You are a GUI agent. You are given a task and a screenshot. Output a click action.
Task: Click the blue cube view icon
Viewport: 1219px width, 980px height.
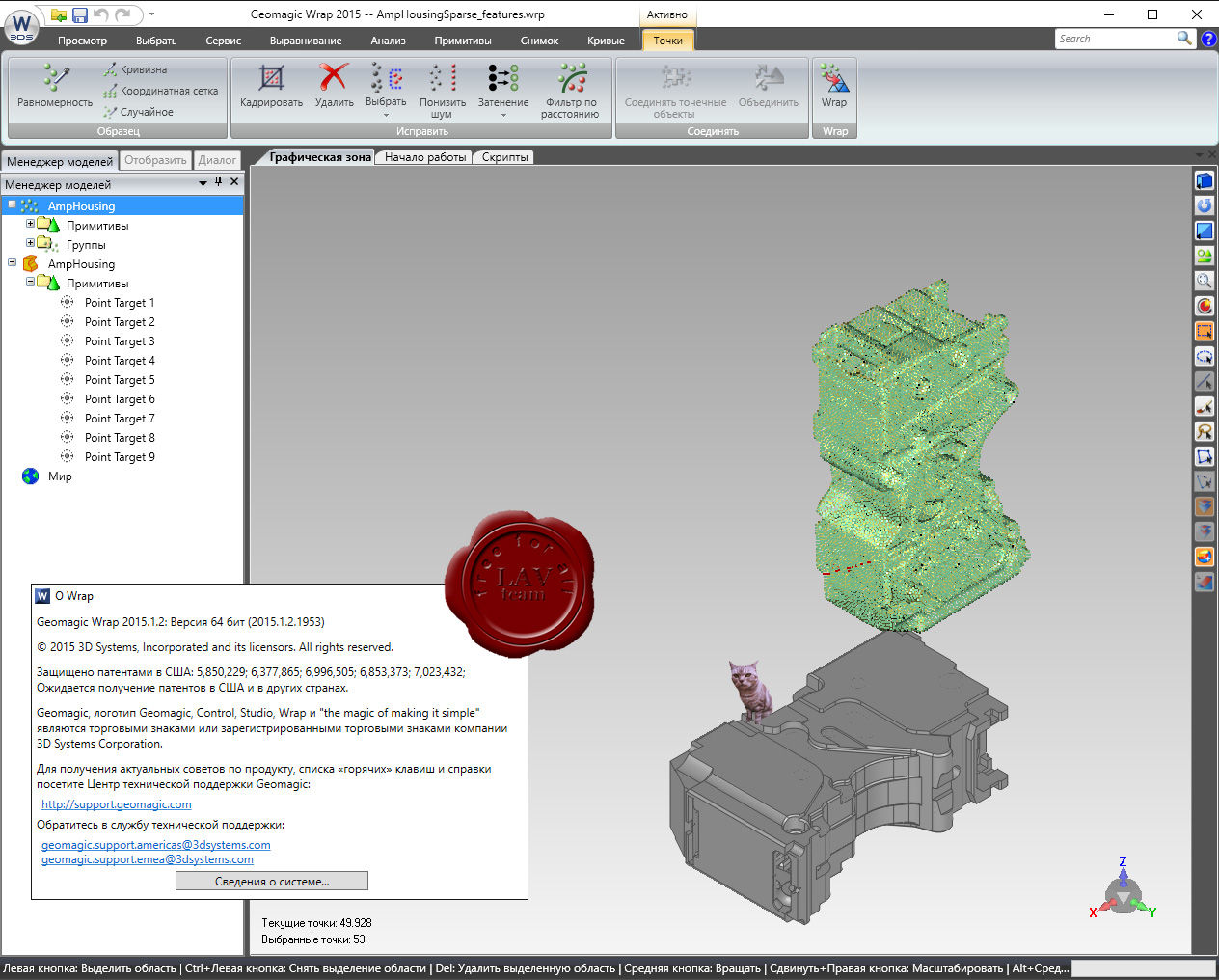tap(1205, 180)
